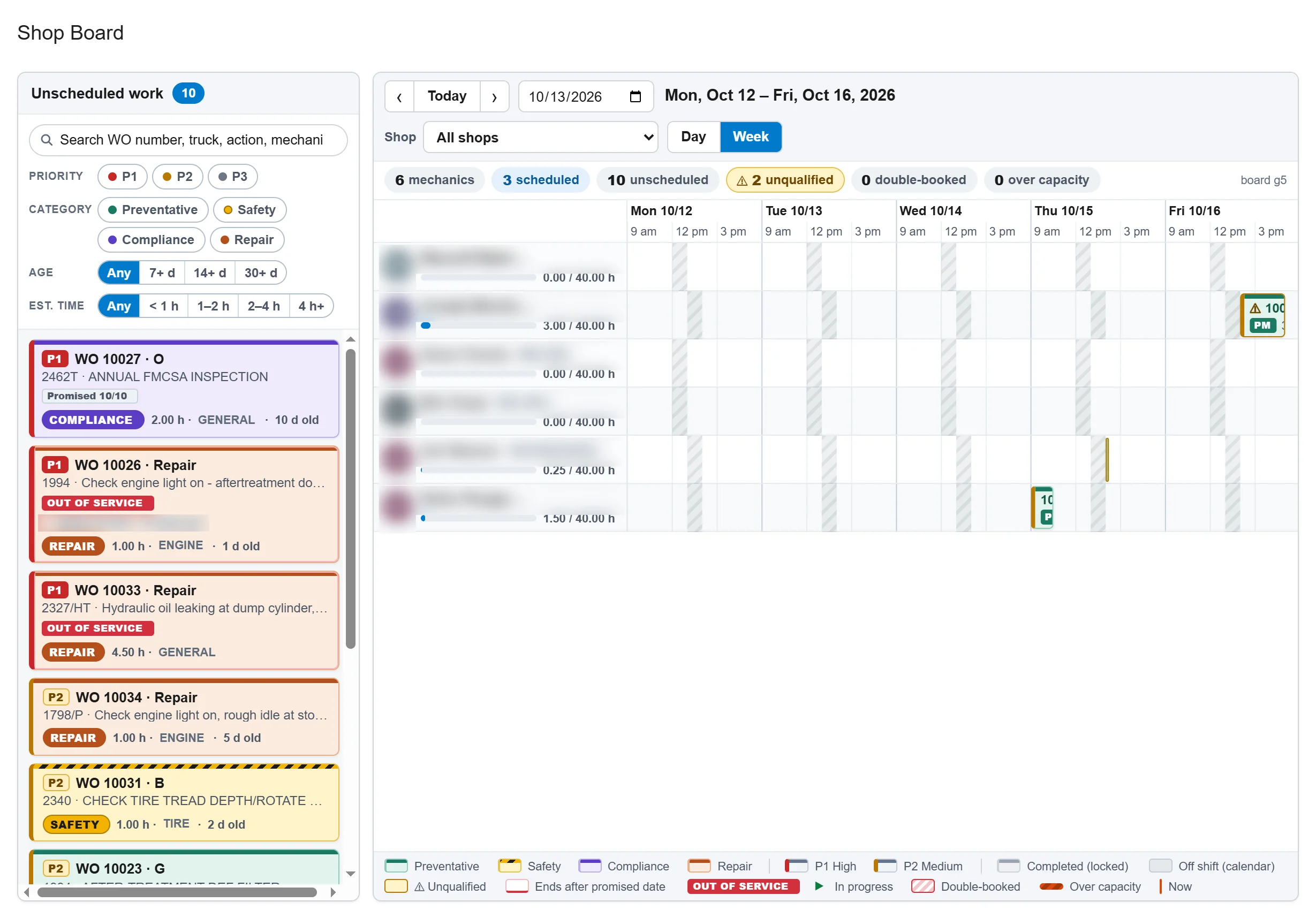Select the WO 10031 tire tread safety card
This screenshot has height=910, width=1316.
pos(184,803)
